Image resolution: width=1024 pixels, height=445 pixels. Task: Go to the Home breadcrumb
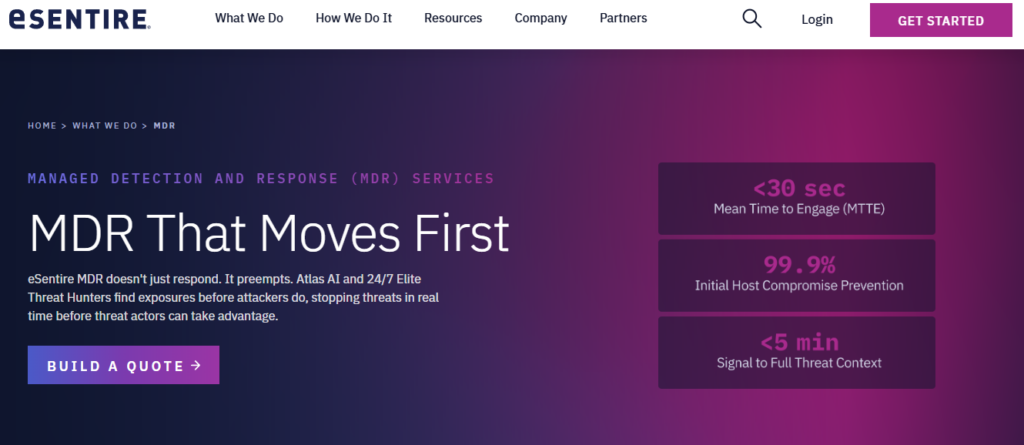[x=42, y=125]
